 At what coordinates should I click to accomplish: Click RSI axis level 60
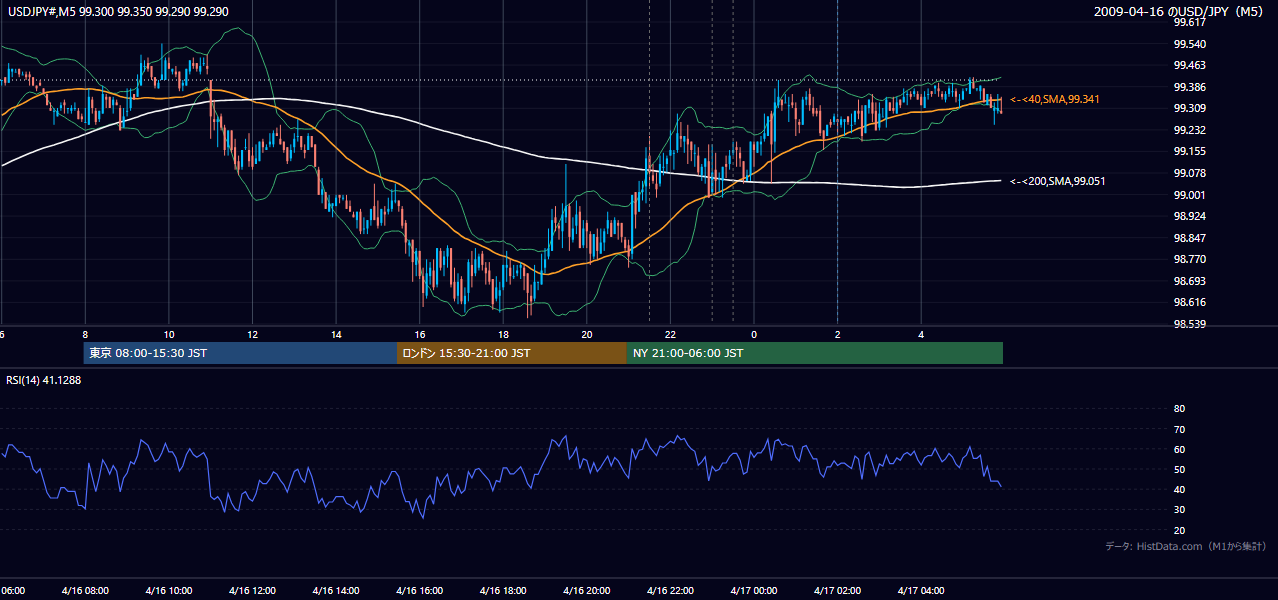1179,449
